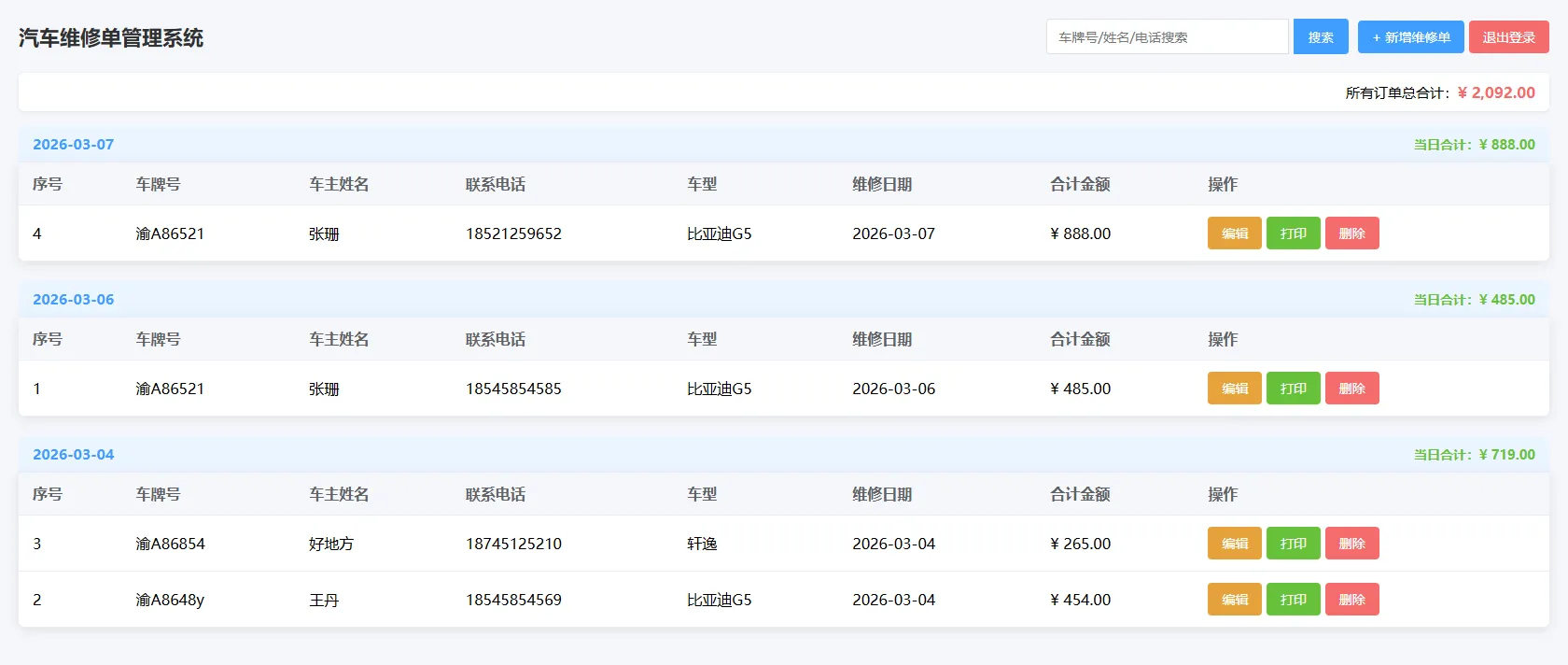Delete the 2026-03-07 repair order
Image resolution: width=1568 pixels, height=665 pixels.
pos(1351,233)
